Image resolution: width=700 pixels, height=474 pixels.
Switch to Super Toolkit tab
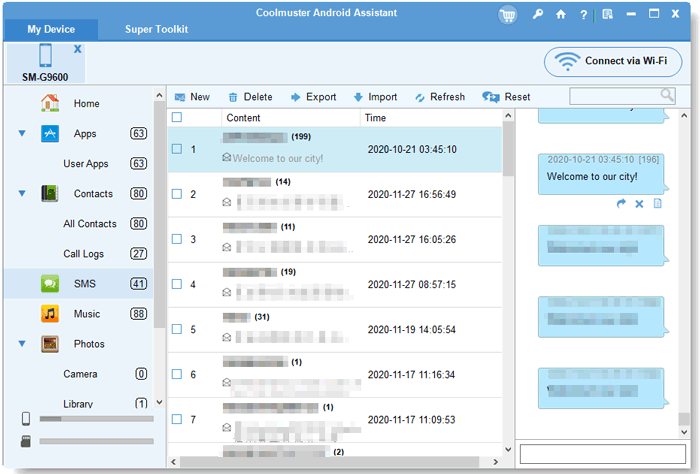click(156, 29)
